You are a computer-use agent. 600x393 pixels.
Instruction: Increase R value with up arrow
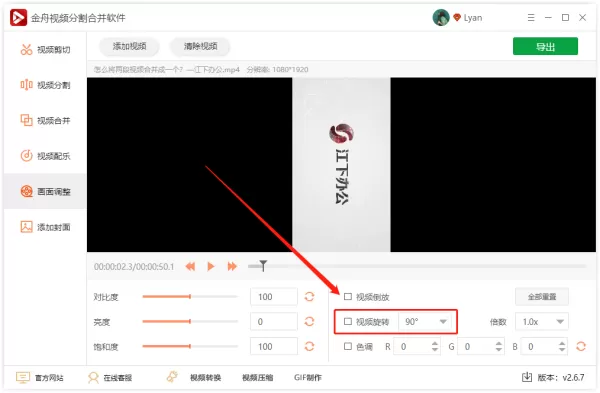pyautogui.click(x=435, y=343)
